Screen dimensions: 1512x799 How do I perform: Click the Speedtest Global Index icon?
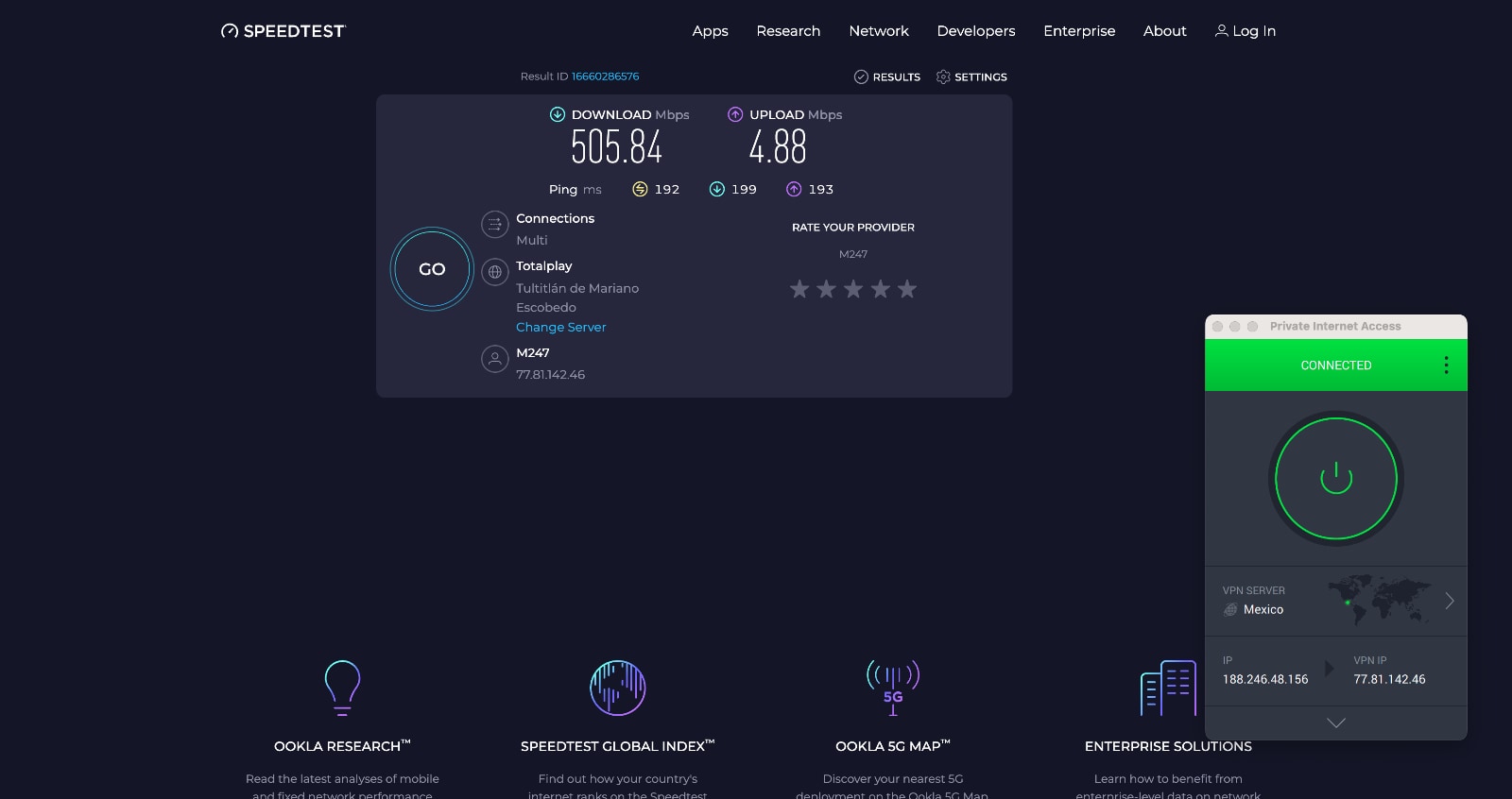pyautogui.click(x=618, y=688)
